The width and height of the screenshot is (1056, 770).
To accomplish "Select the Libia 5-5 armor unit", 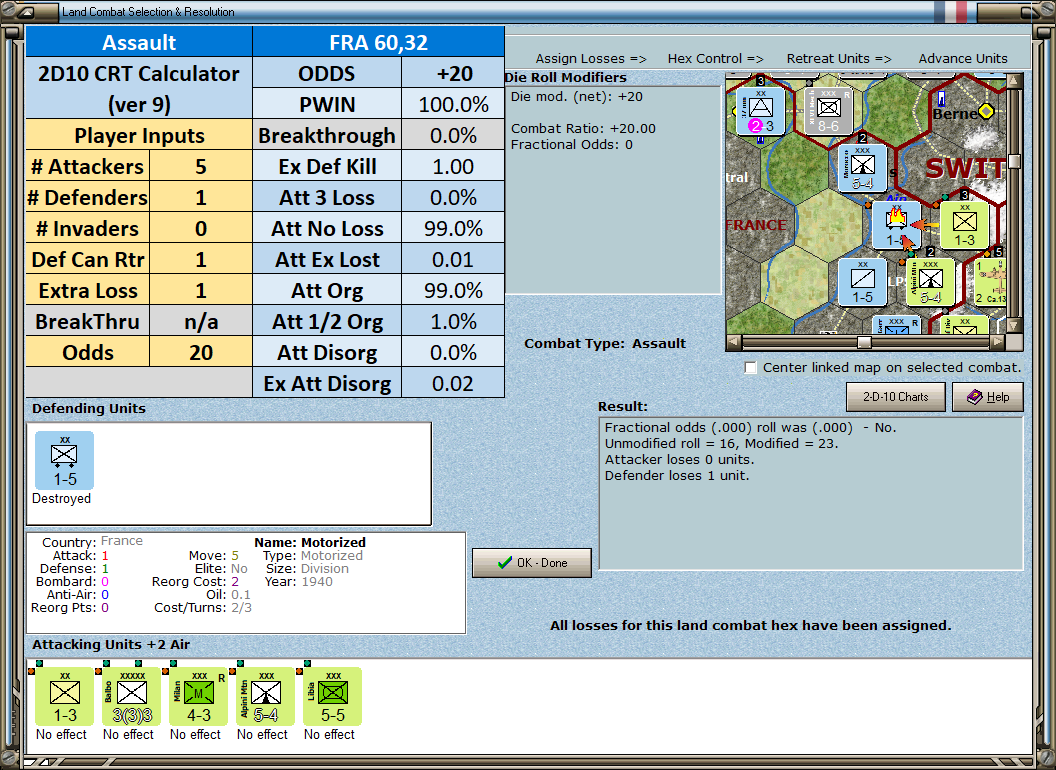I will coord(332,697).
